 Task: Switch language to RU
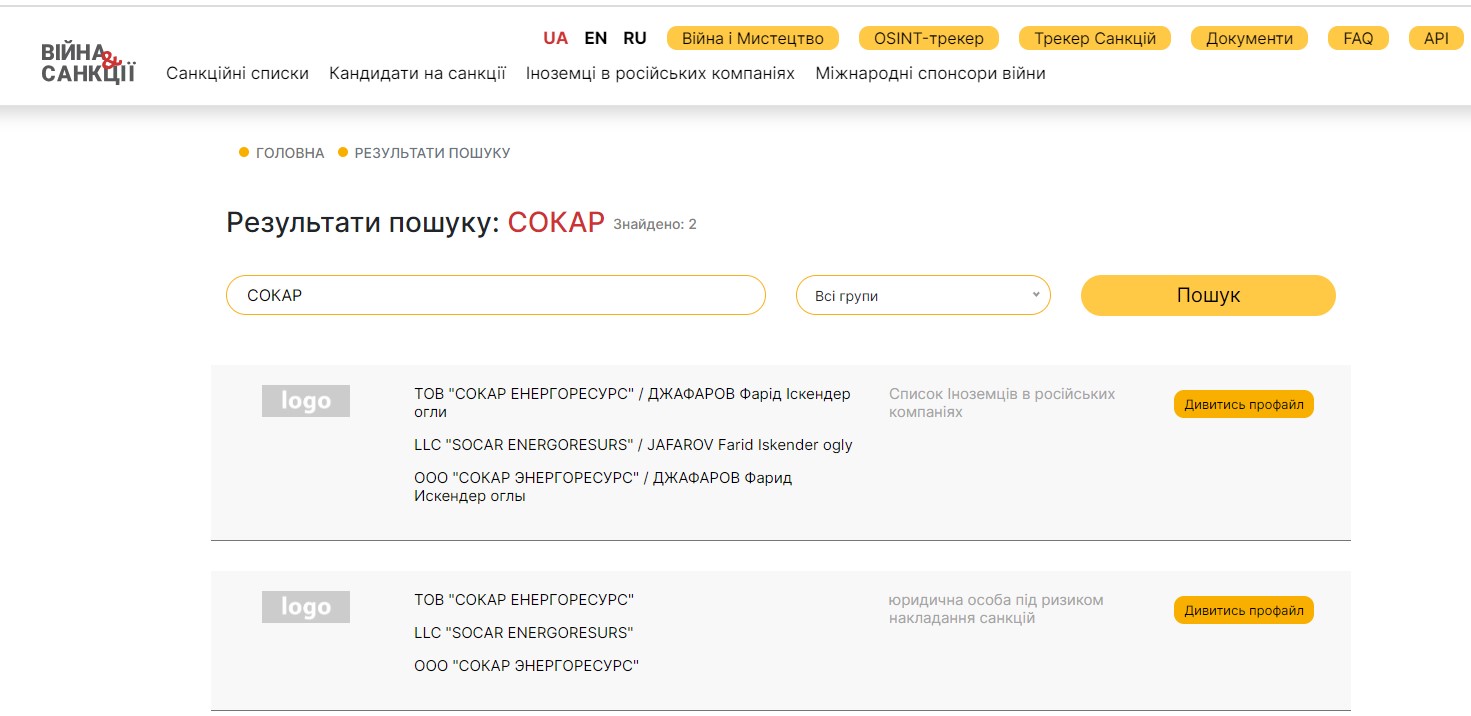634,38
